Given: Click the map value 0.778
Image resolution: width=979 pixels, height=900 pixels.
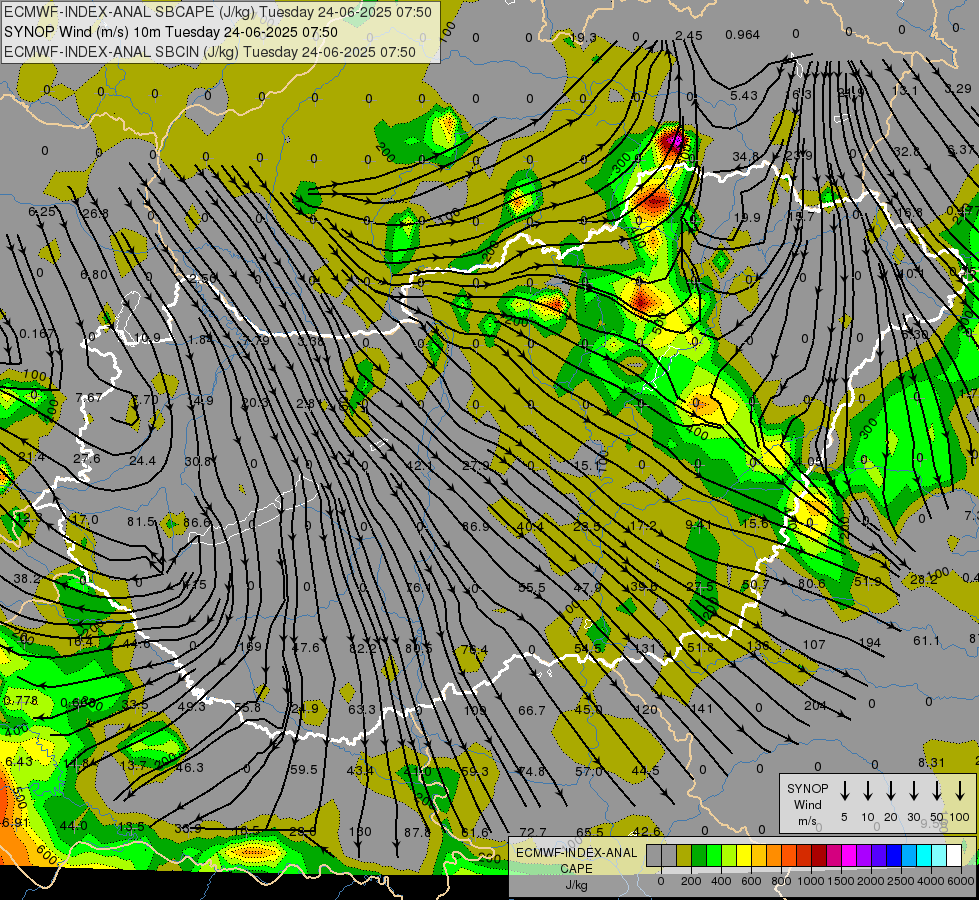Looking at the screenshot, I should (x=21, y=701).
